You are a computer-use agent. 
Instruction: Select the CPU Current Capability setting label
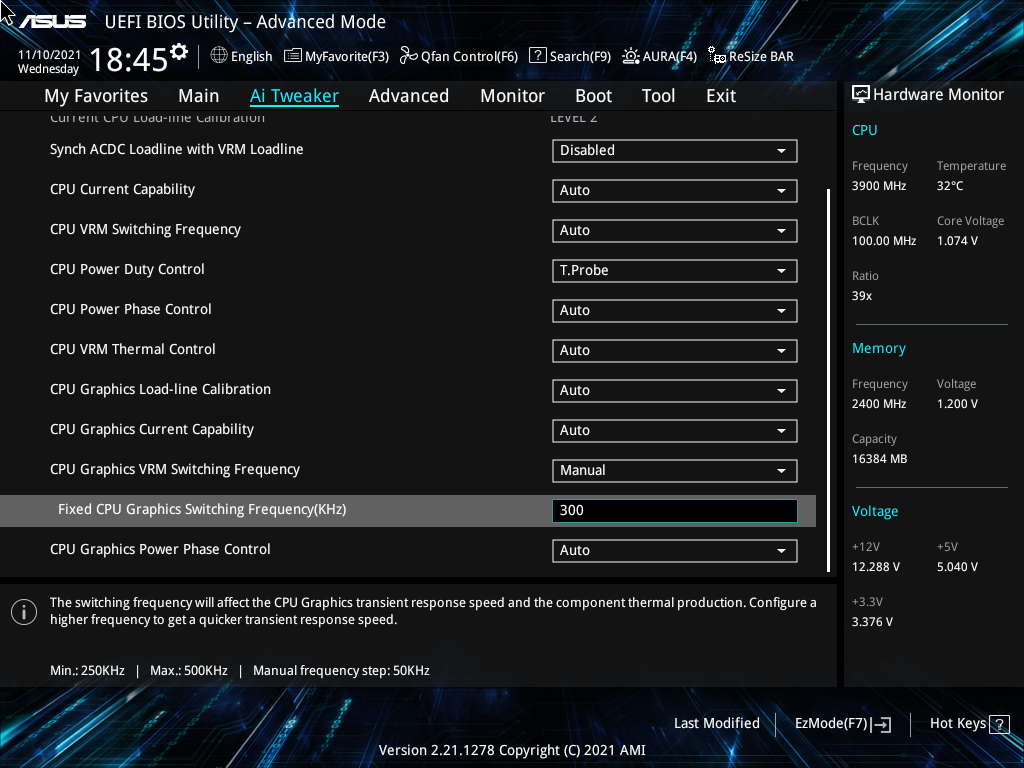122,189
